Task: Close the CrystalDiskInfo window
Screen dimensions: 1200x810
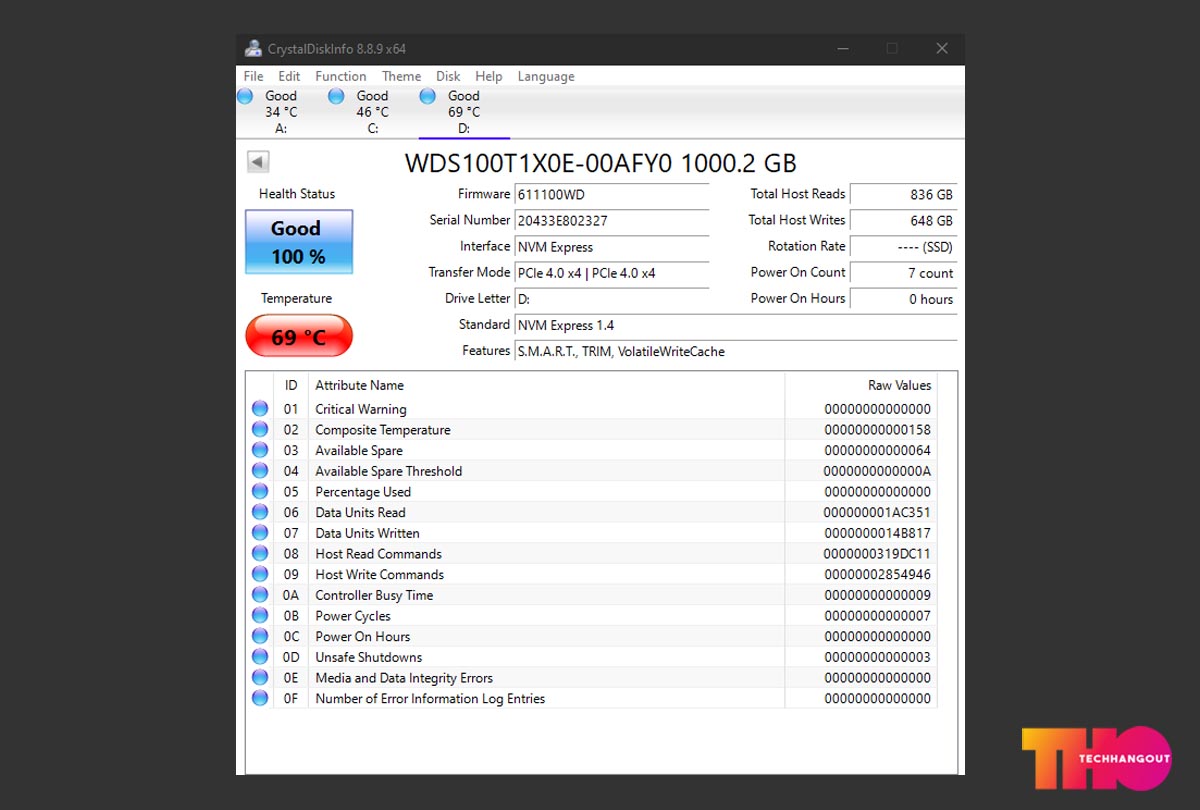Action: [941, 49]
